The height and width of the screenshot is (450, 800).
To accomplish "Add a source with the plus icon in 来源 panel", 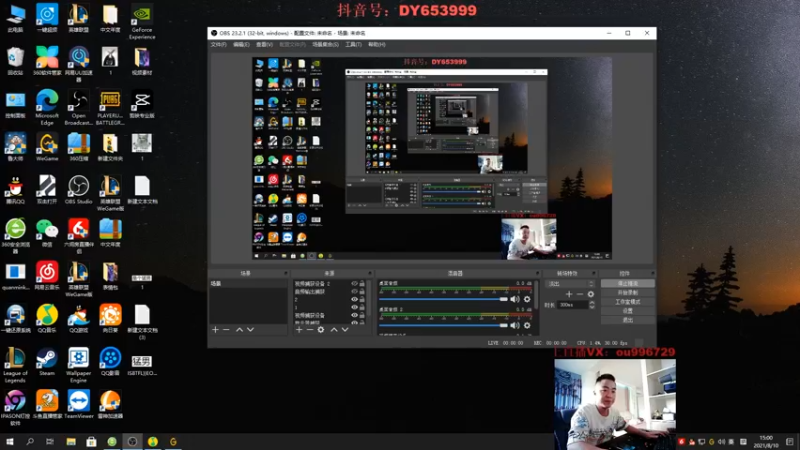I will point(299,330).
